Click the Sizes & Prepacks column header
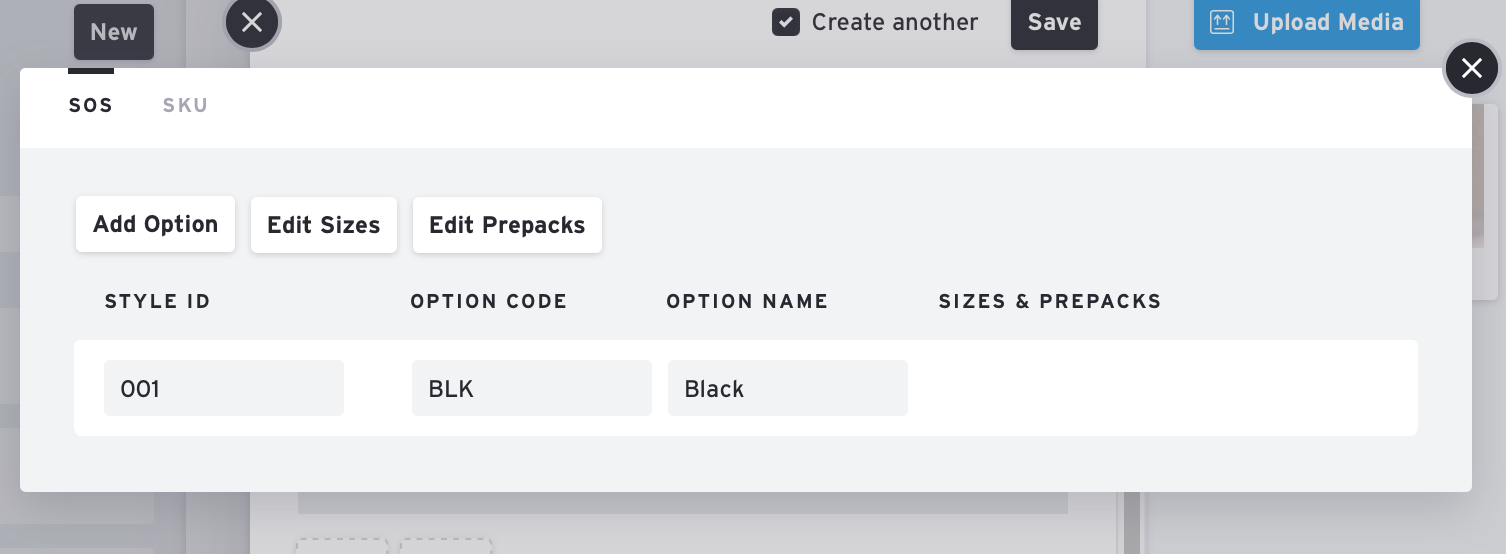Image resolution: width=1506 pixels, height=554 pixels. click(1049, 301)
